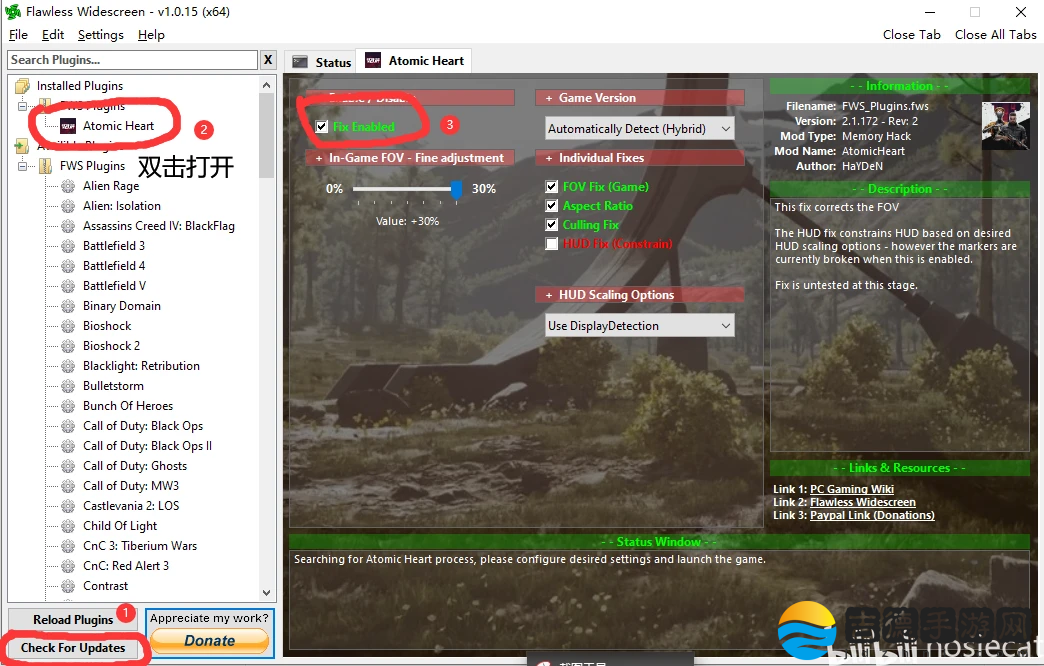The height and width of the screenshot is (666, 1044).
Task: Click the Atomic Heart plugin icon in tree
Action: pyautogui.click(x=68, y=126)
